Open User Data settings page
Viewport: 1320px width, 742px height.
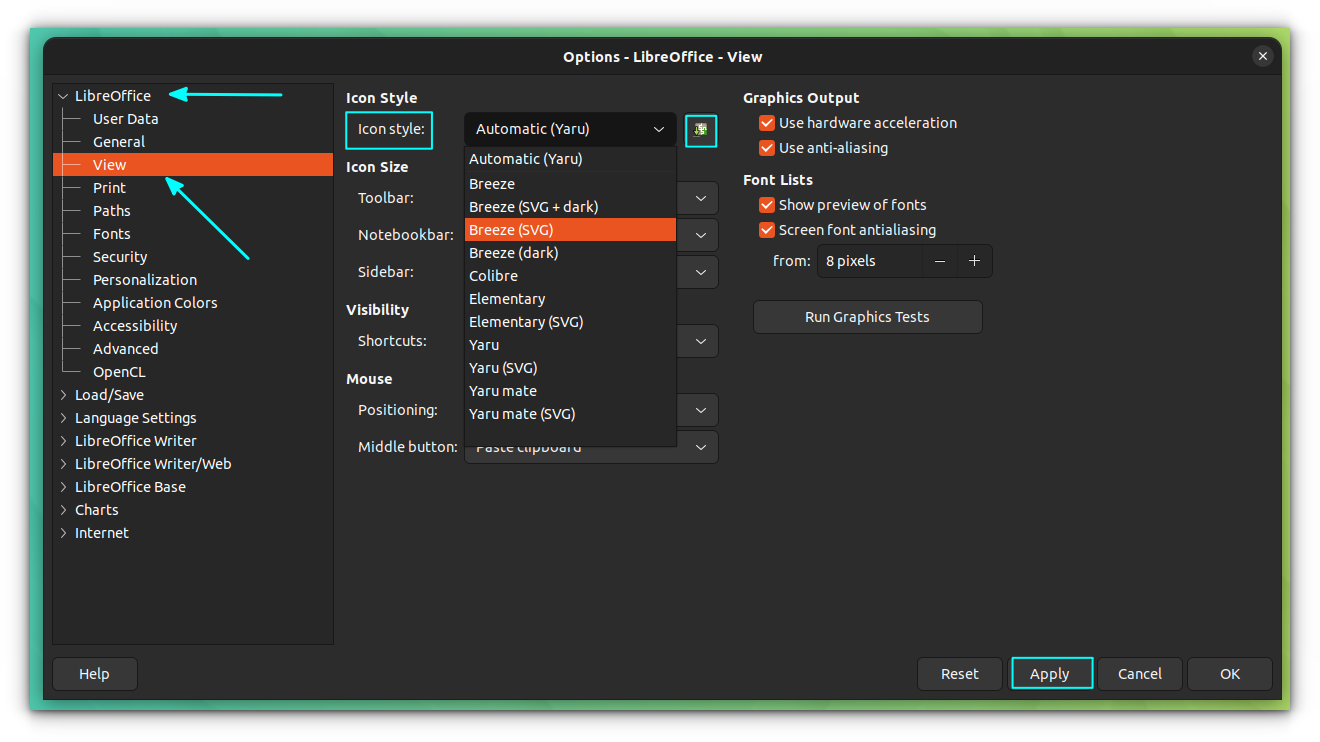point(126,119)
